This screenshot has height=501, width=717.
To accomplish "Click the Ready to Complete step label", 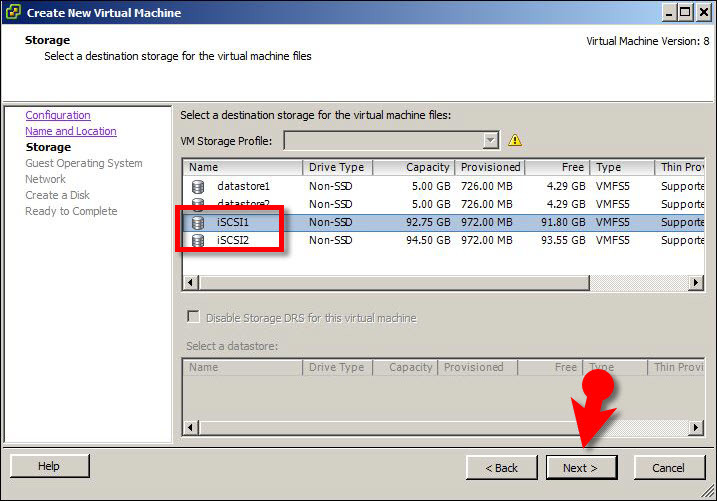I will click(x=71, y=211).
